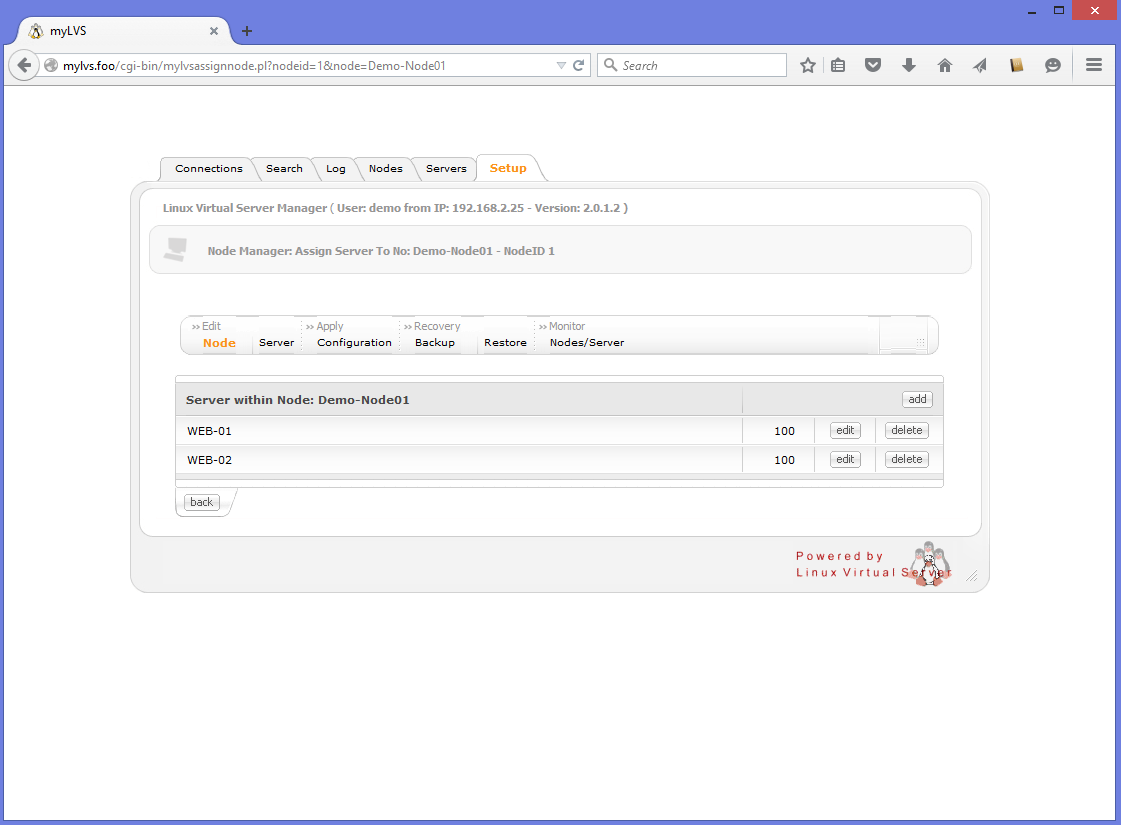The height and width of the screenshot is (825, 1121).
Task: Open Backup under Recovery menu
Action: point(435,343)
